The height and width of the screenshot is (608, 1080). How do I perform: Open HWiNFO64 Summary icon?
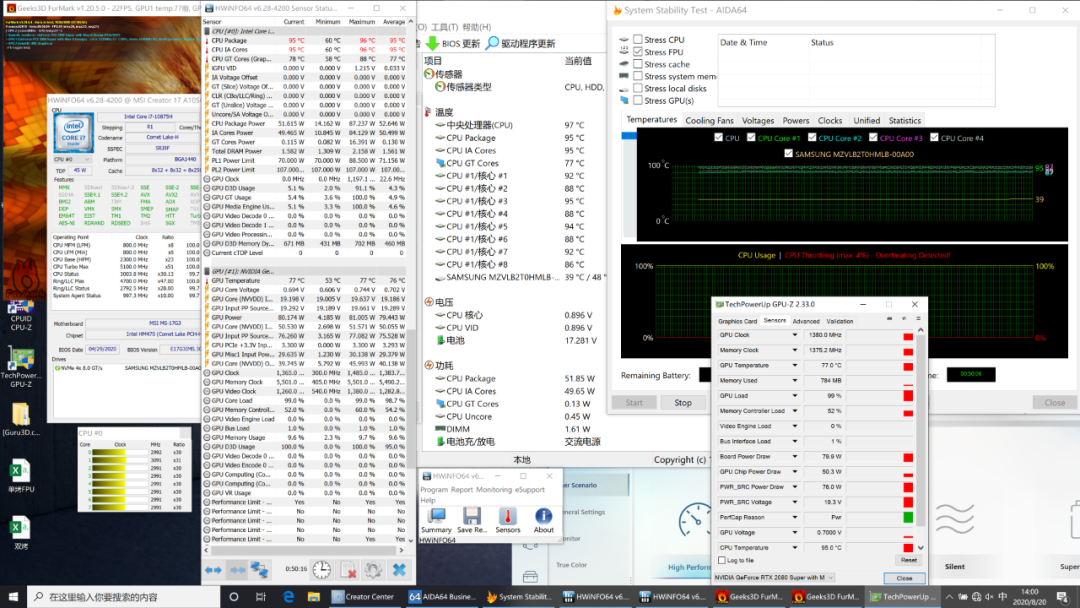pyautogui.click(x=436, y=517)
